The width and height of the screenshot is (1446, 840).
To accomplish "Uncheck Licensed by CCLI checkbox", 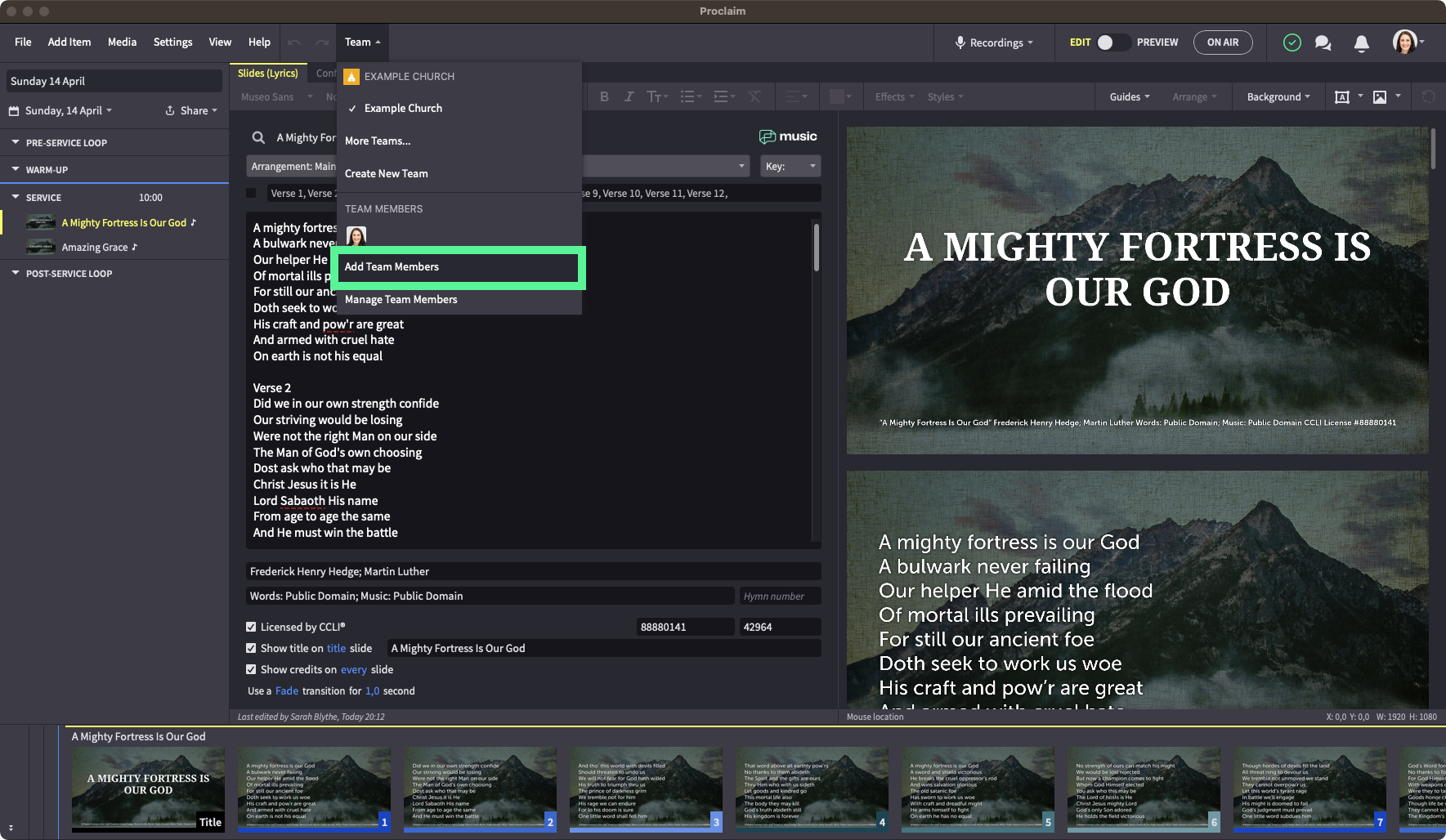I will [x=251, y=627].
